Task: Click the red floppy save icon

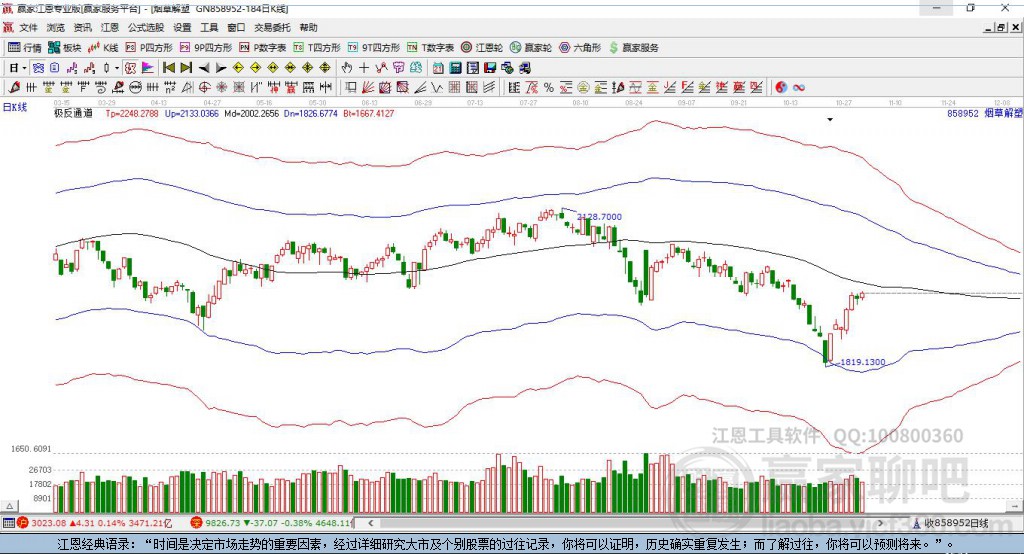Action: click(490, 68)
